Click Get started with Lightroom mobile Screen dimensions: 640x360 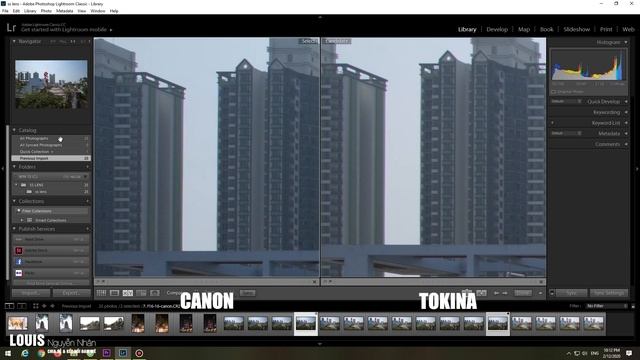(x=64, y=30)
